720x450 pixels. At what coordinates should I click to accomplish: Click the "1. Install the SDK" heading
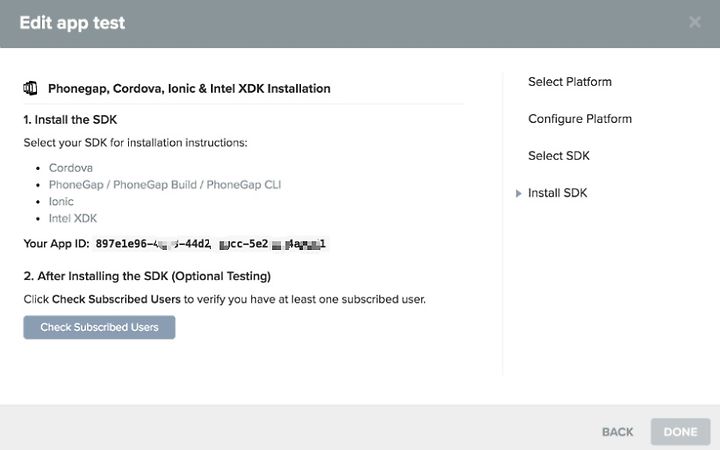tap(70, 119)
